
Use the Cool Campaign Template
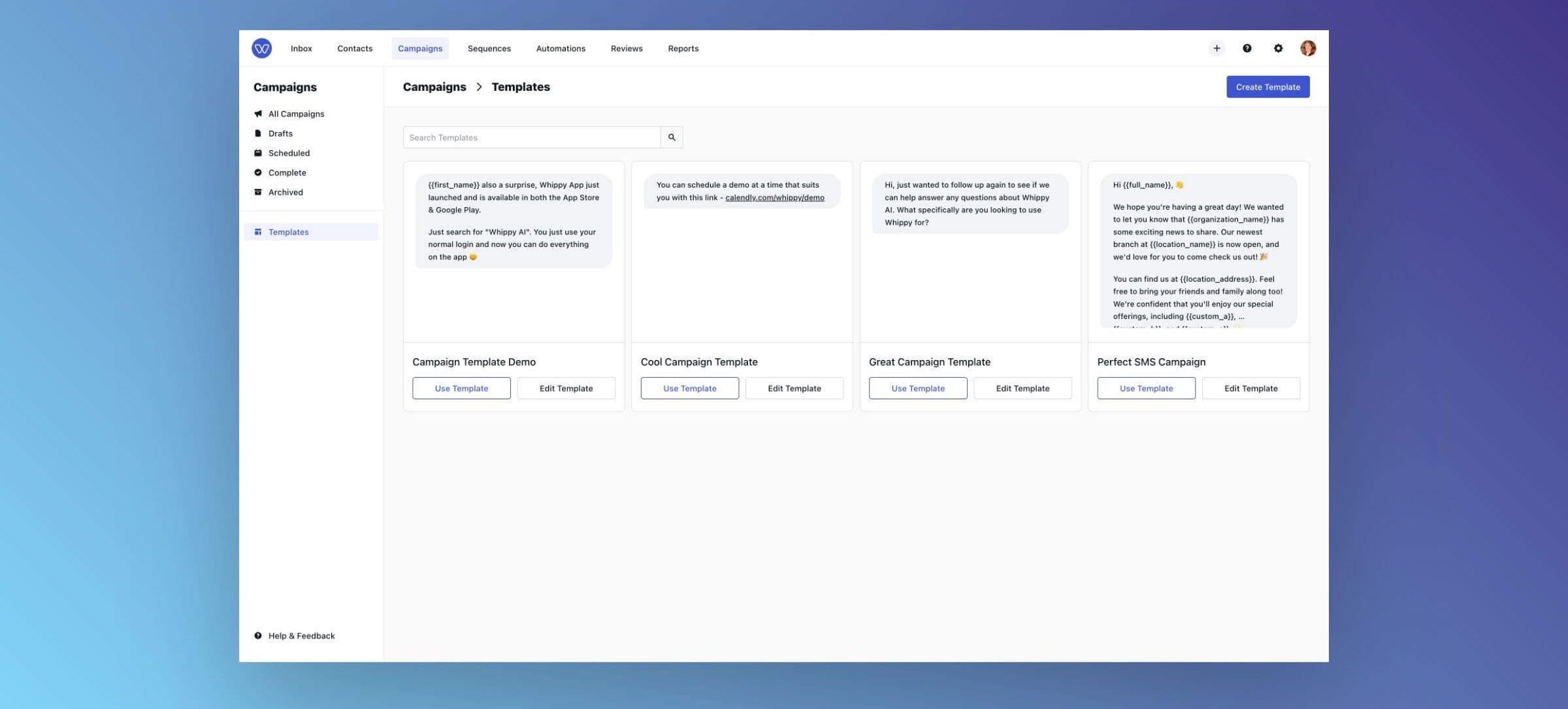(x=689, y=387)
